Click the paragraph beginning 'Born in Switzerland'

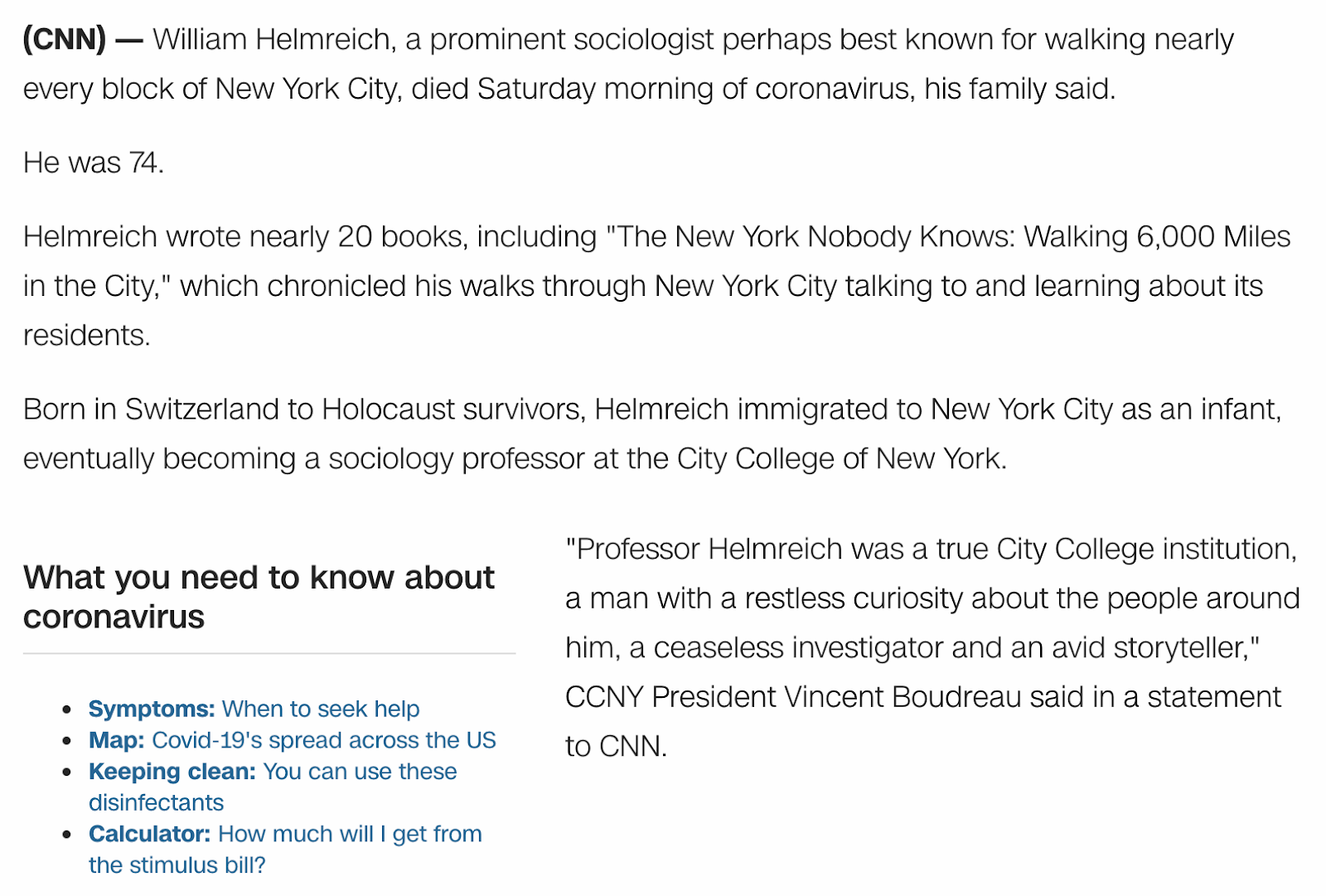652,433
